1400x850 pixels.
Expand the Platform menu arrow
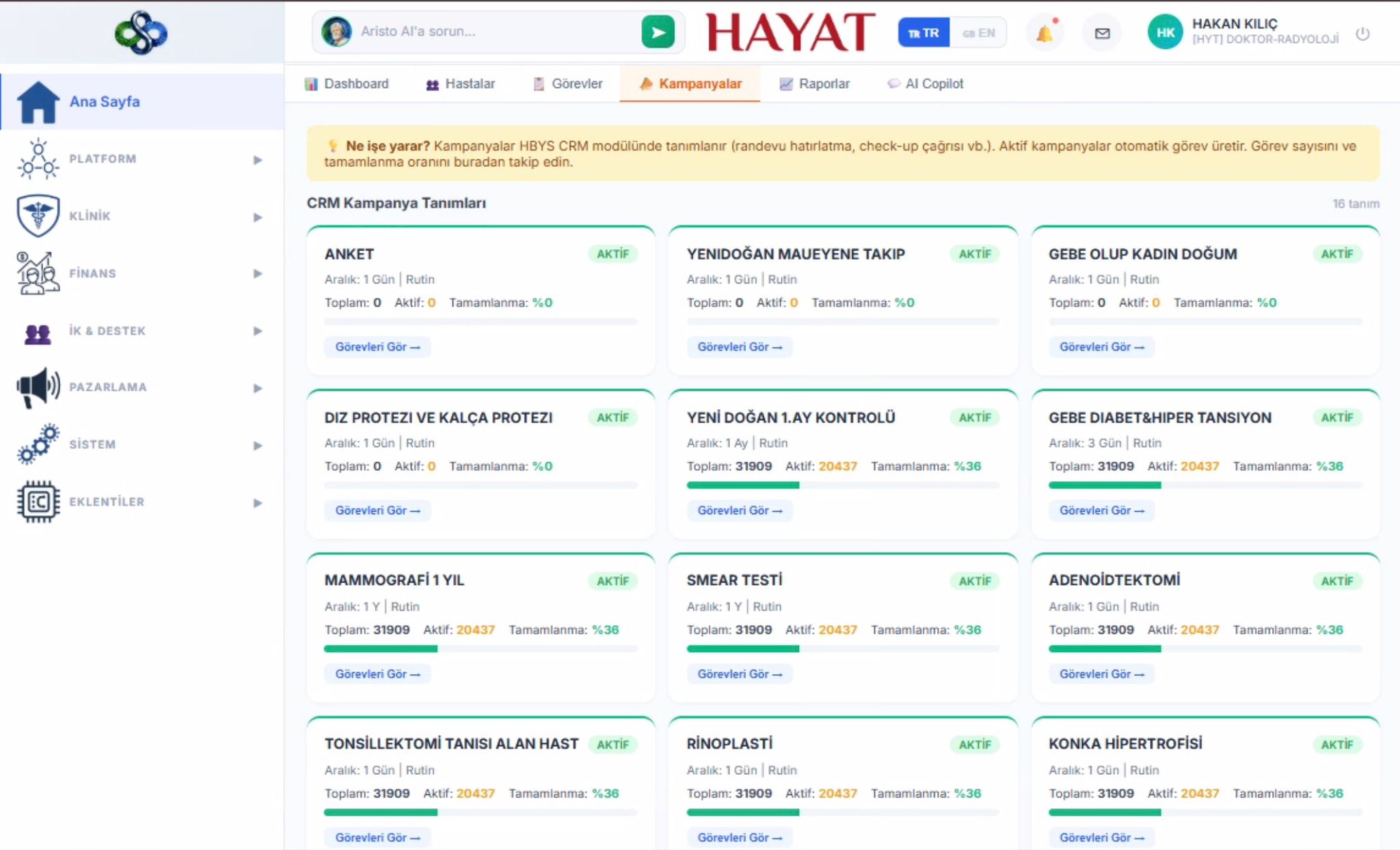258,159
